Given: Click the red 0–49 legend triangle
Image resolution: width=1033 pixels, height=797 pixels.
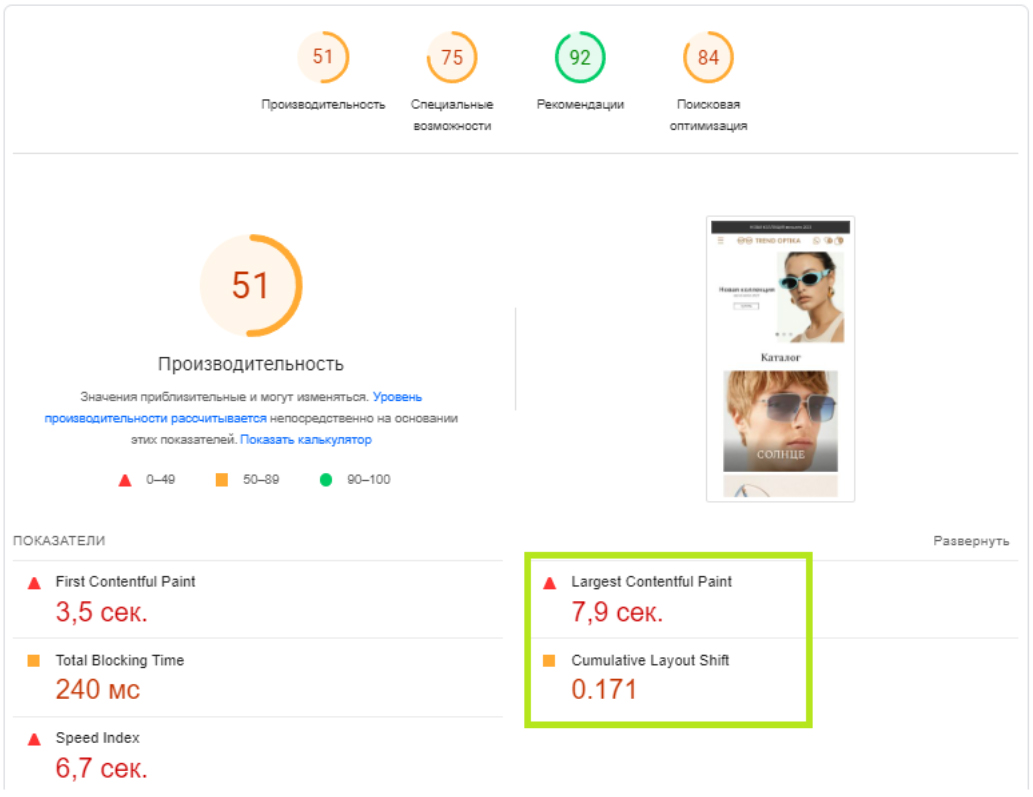Looking at the screenshot, I should tap(125, 480).
